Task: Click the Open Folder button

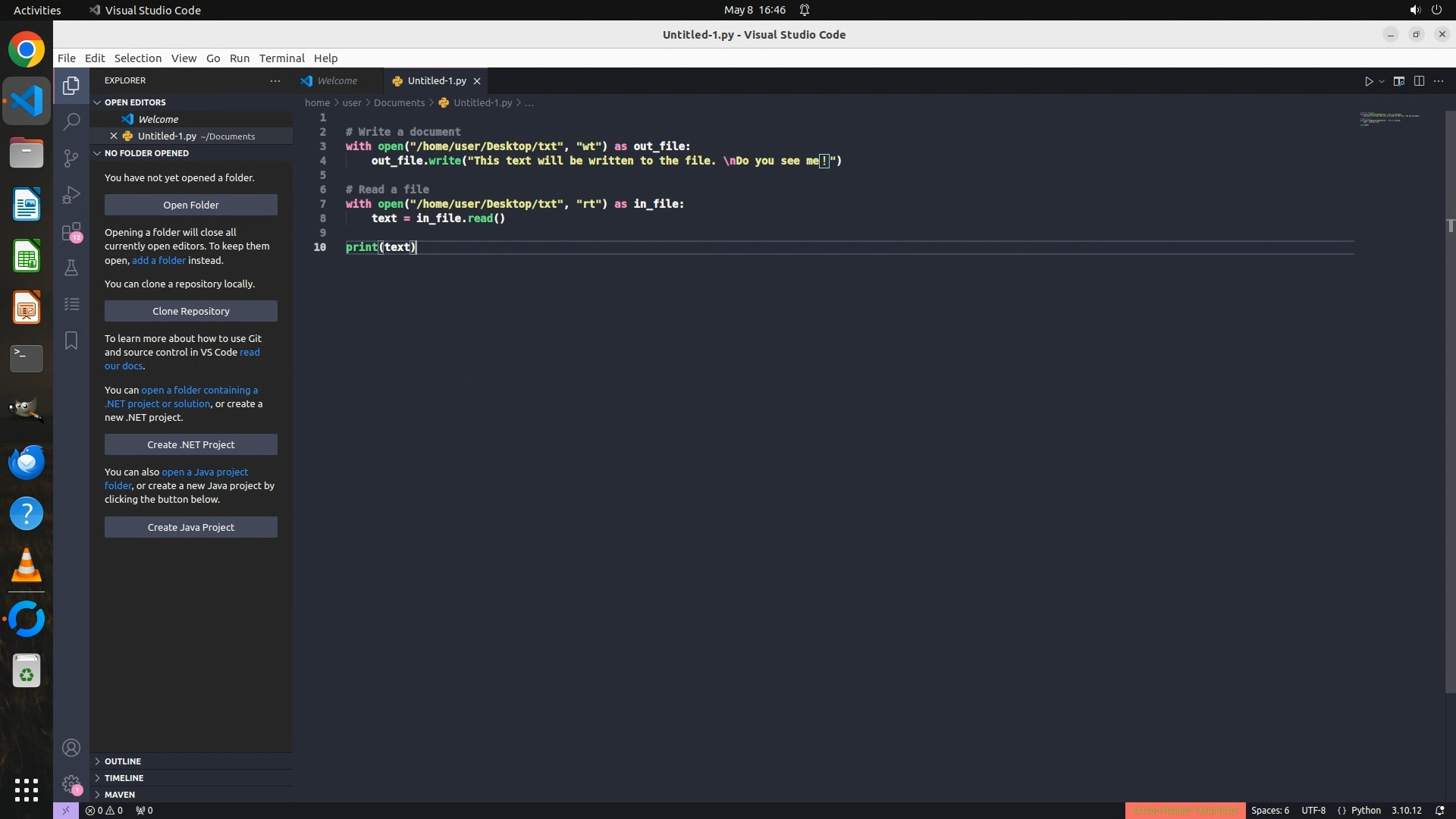Action: point(190,205)
